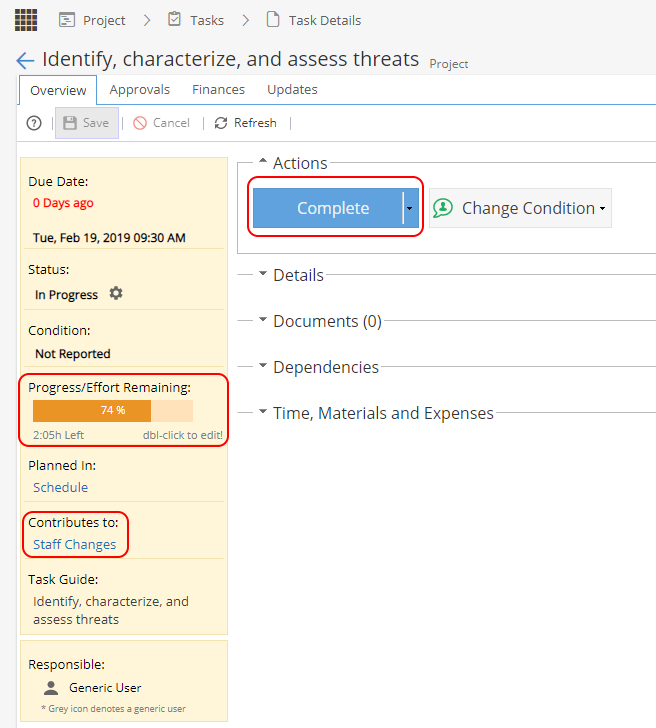
Task: Click the Cancel toolbar button
Action: tap(161, 123)
